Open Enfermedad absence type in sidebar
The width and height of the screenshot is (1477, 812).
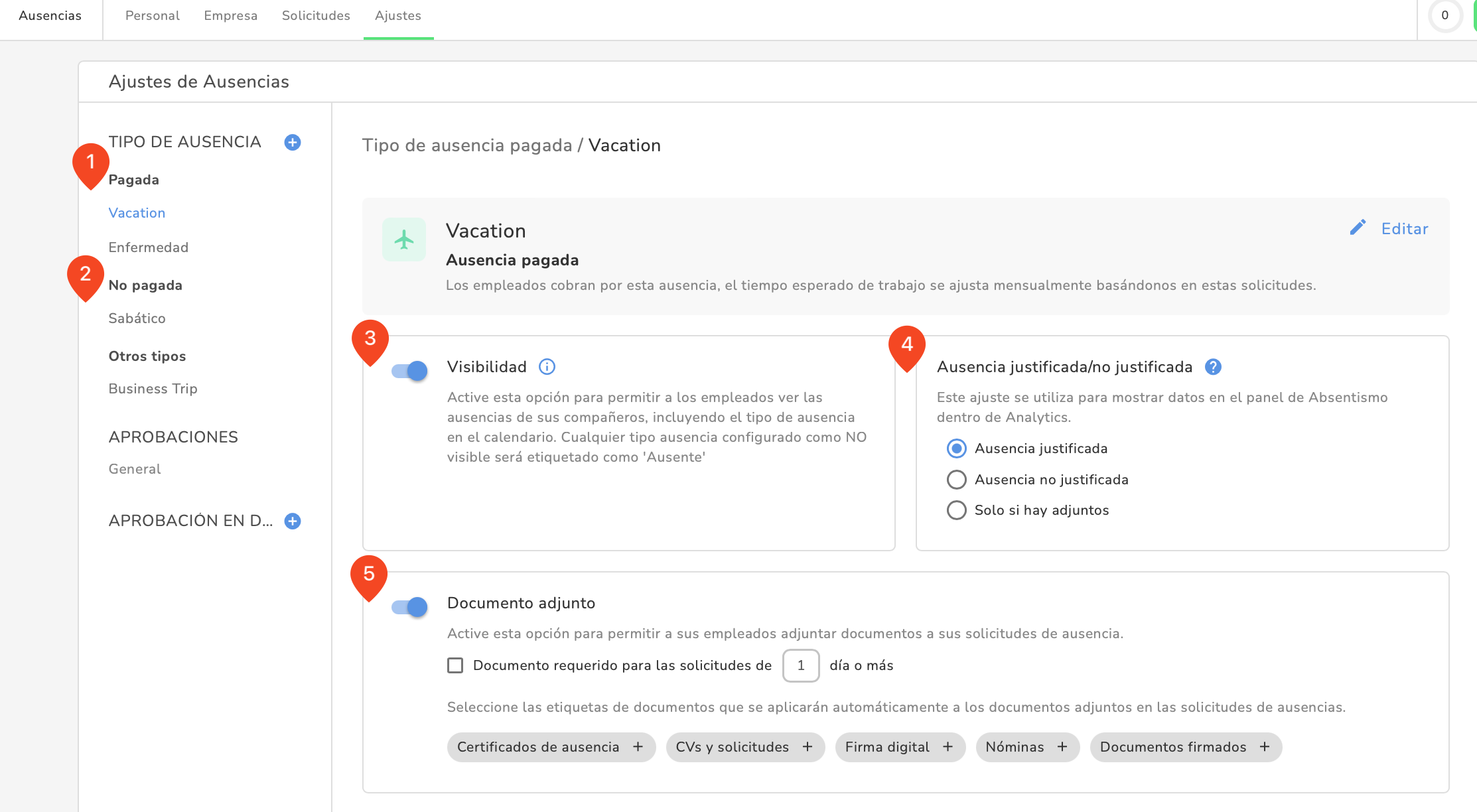coord(149,247)
